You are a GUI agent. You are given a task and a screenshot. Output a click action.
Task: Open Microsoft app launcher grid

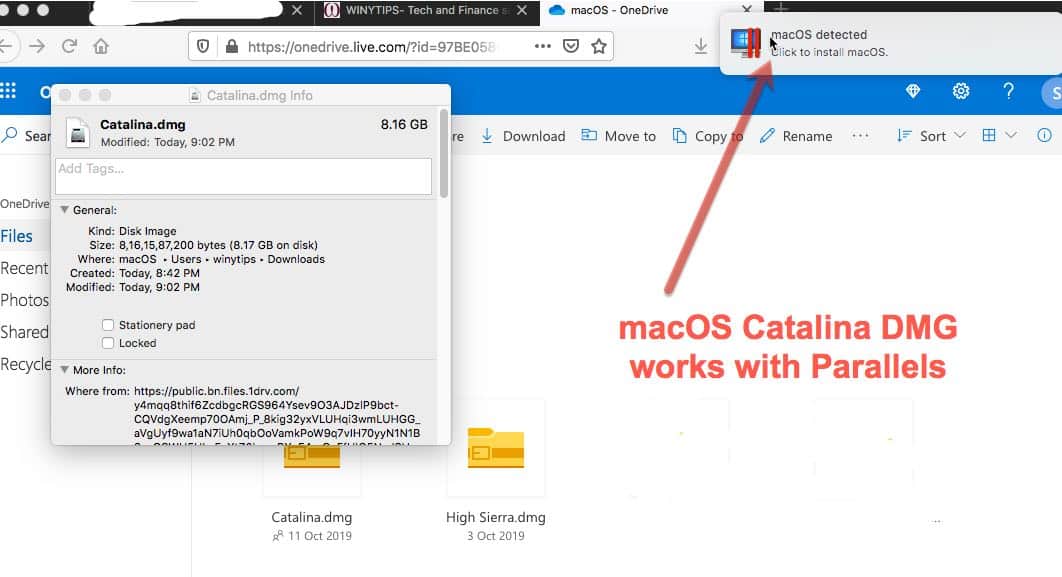pyautogui.click(x=8, y=91)
